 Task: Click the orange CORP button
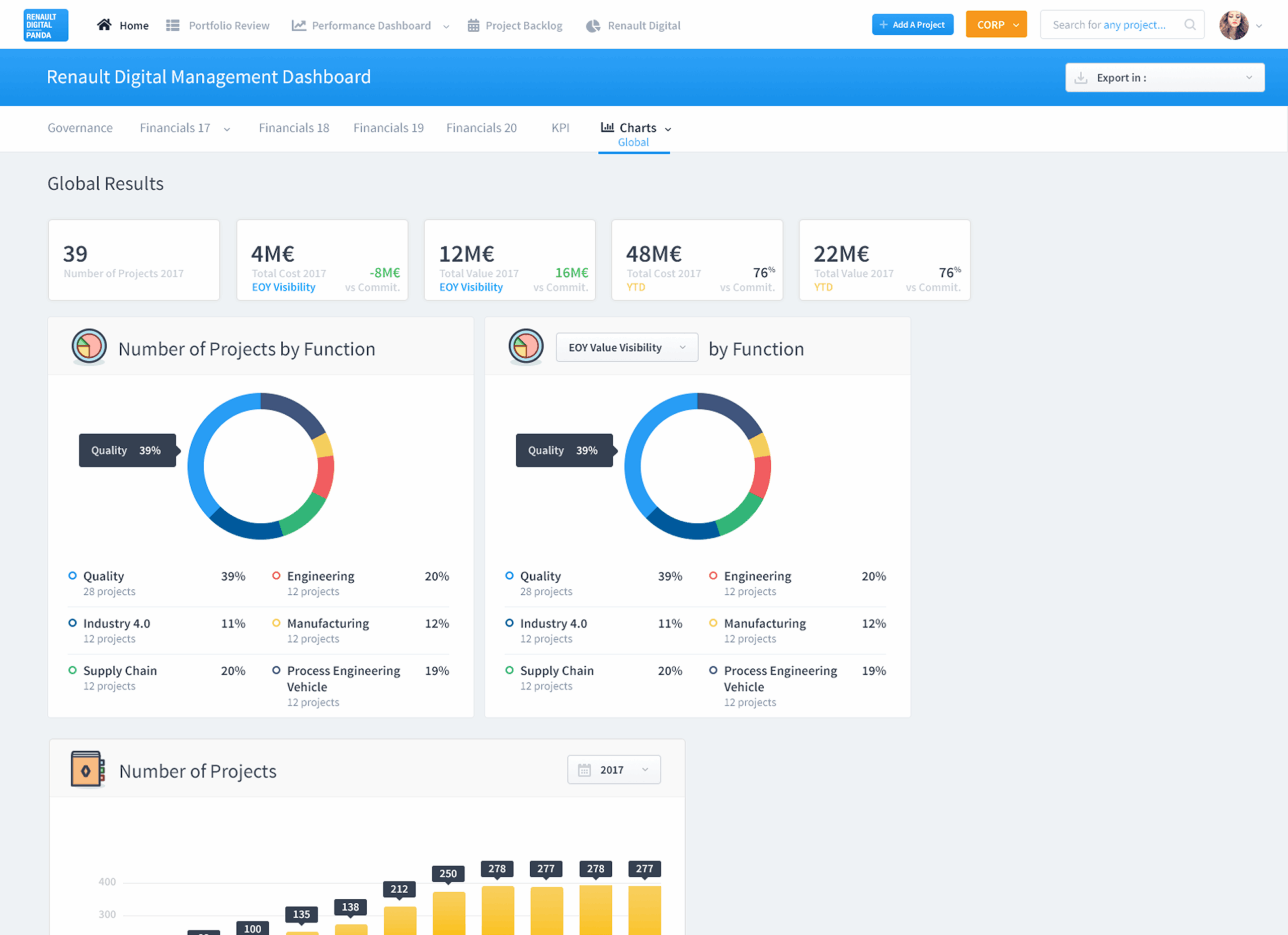pos(996,25)
